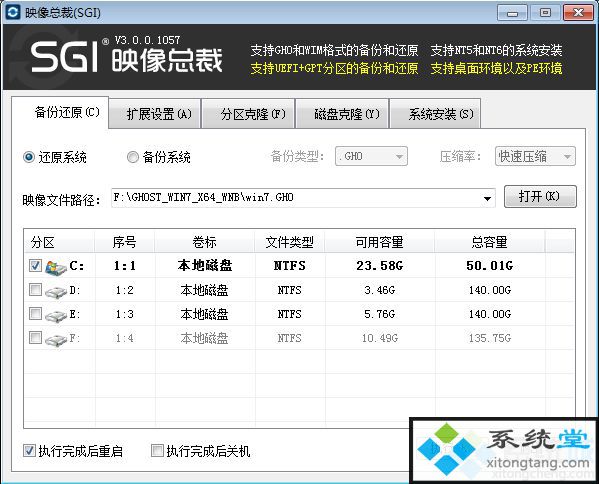Click the 3.46G free space value
The height and width of the screenshot is (484, 599).
click(x=380, y=290)
